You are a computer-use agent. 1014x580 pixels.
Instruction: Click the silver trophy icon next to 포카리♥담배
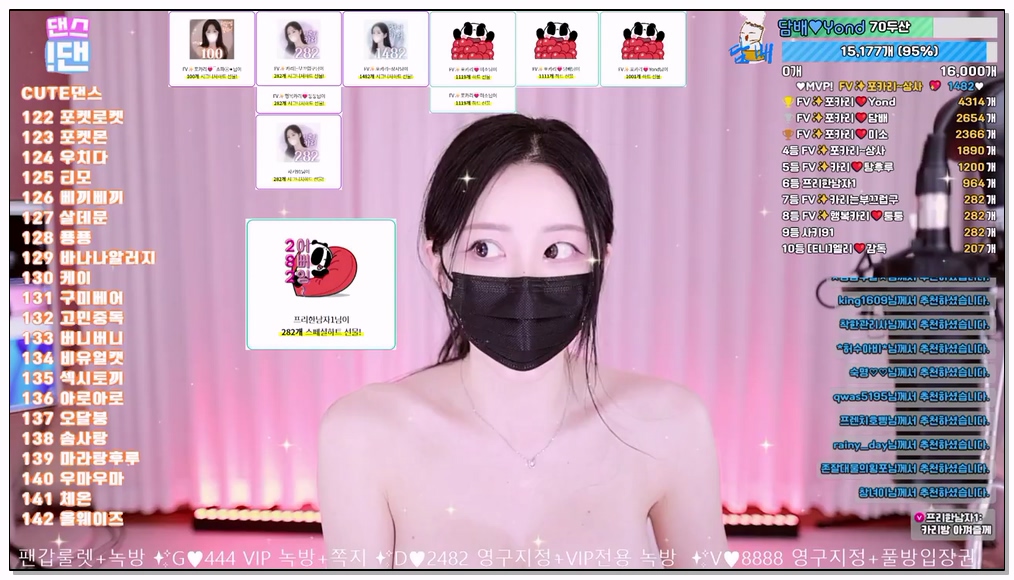[788, 118]
